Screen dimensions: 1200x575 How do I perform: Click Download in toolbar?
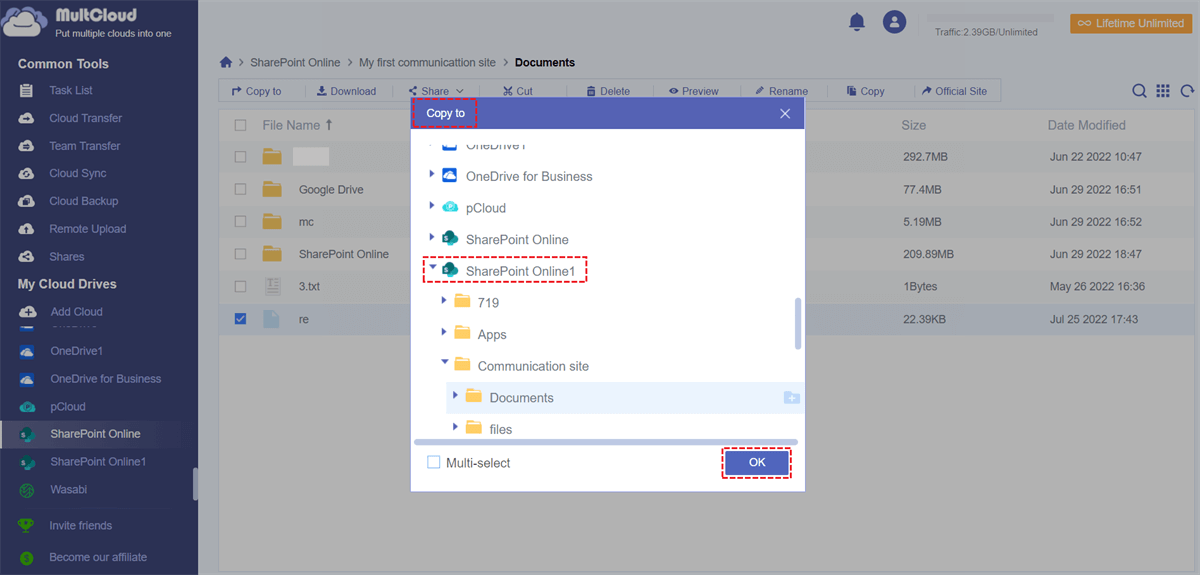tap(346, 91)
